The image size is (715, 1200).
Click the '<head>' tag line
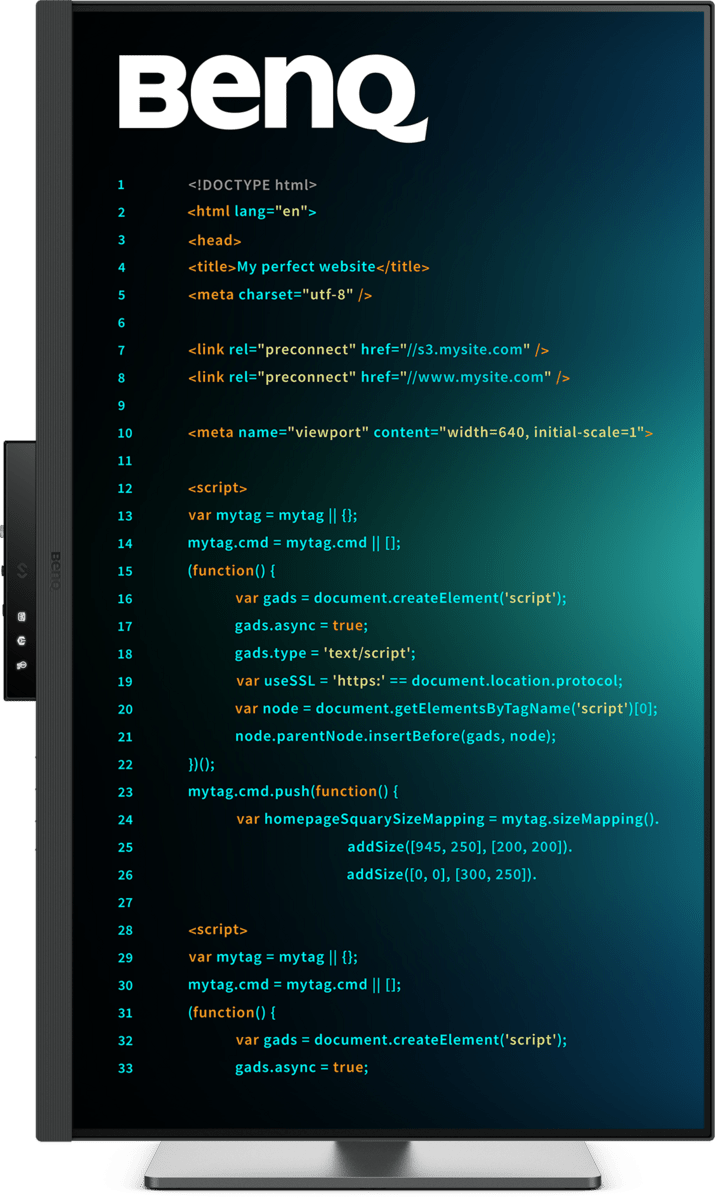point(215,240)
